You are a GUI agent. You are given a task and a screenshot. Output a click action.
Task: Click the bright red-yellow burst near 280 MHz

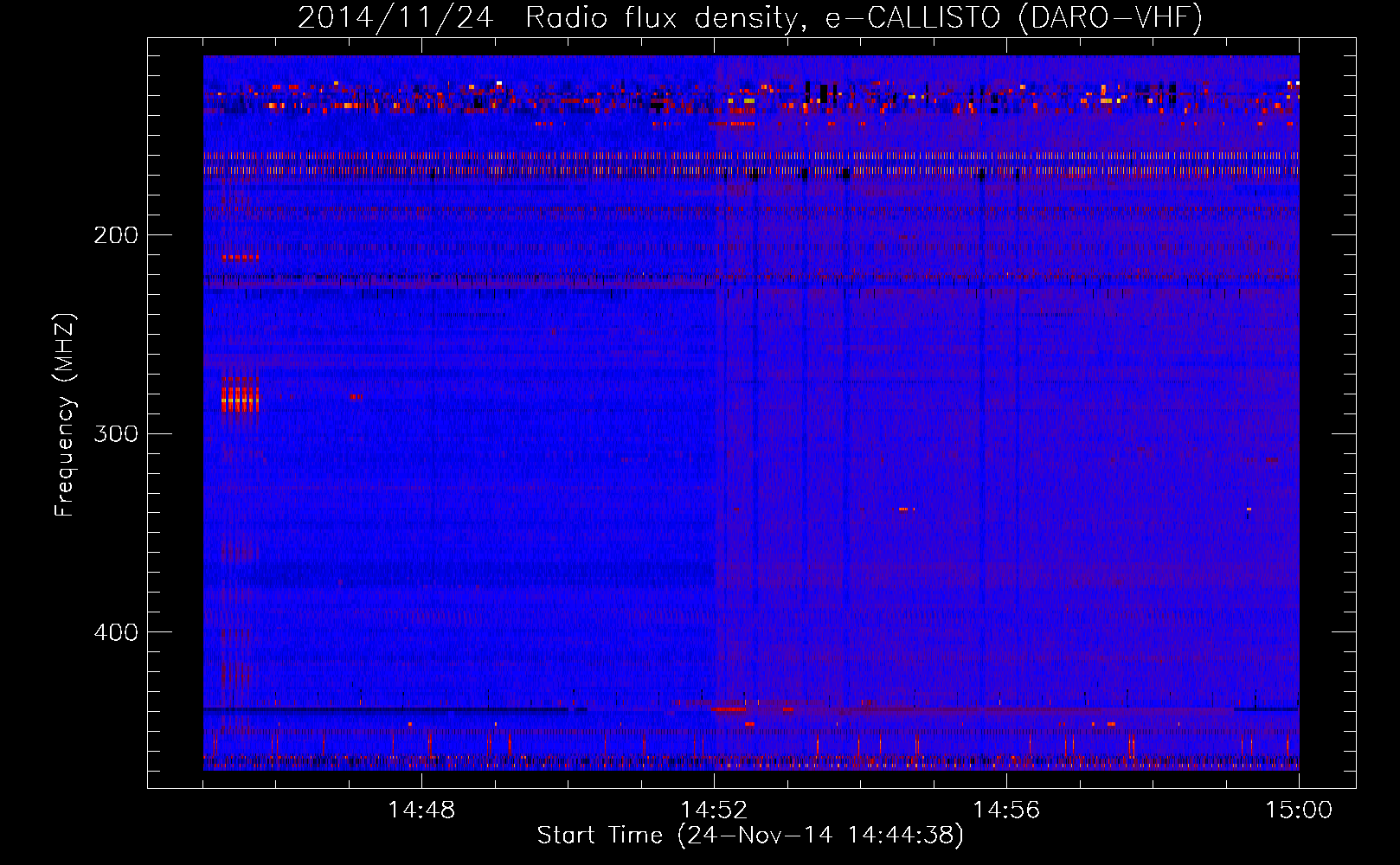pos(240,394)
